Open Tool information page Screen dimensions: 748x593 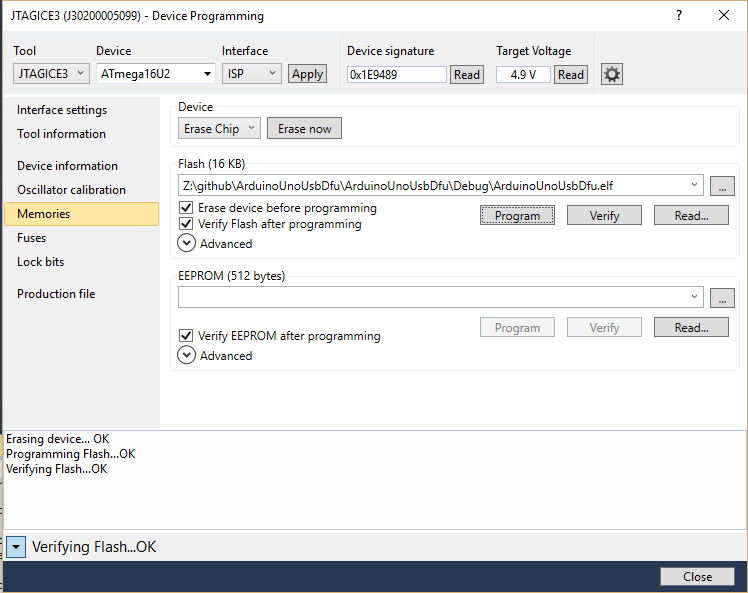coord(62,134)
